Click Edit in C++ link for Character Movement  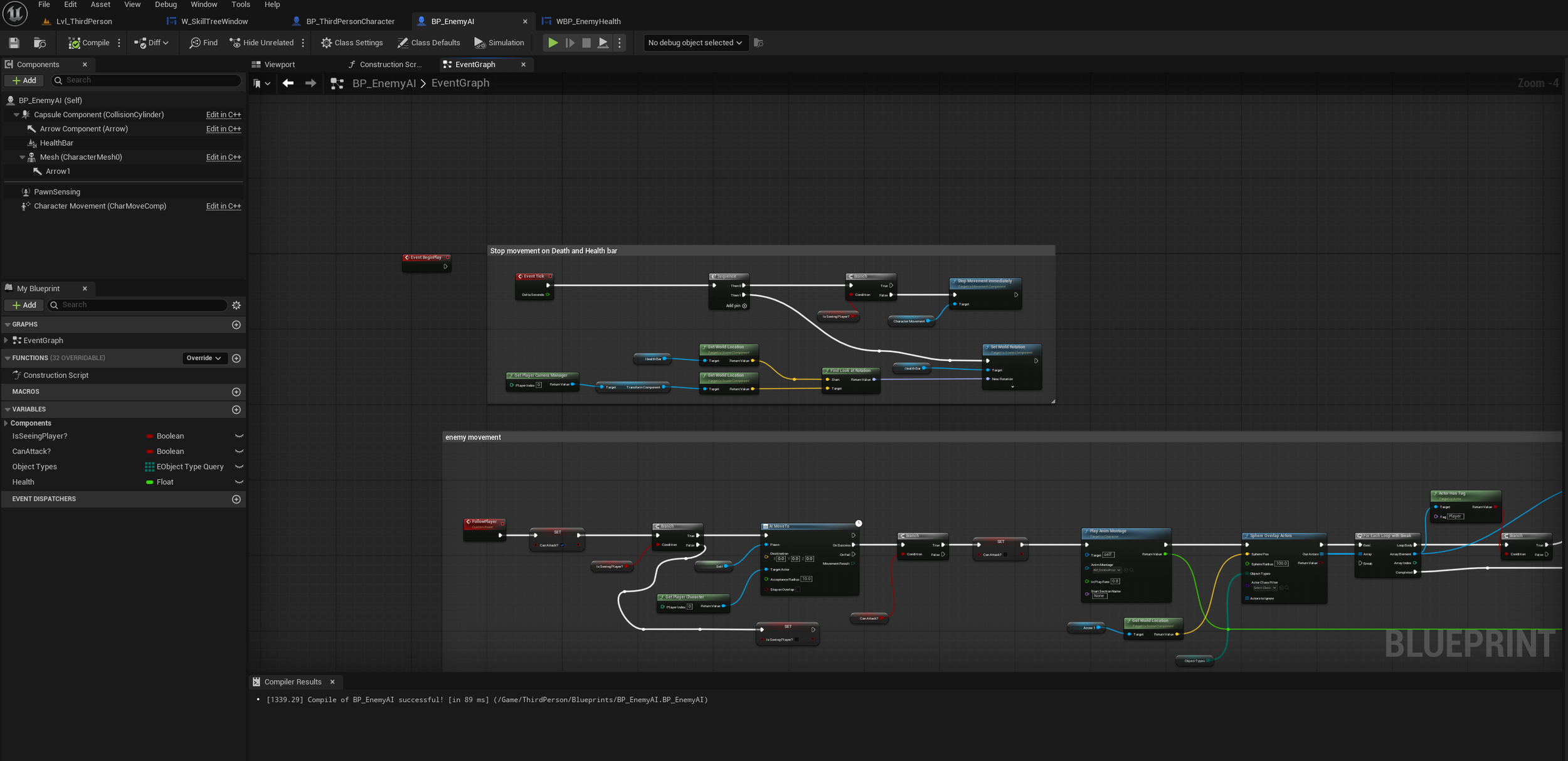[223, 206]
